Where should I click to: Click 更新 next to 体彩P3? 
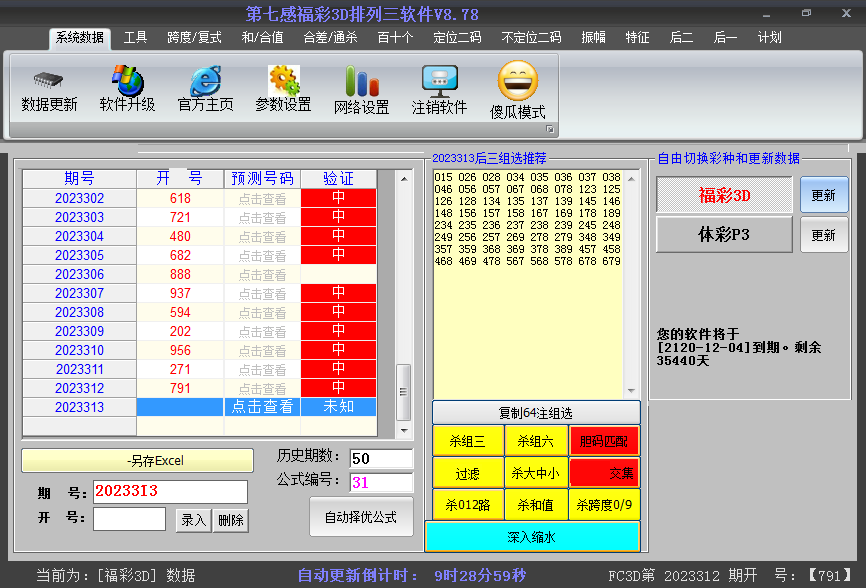[823, 235]
